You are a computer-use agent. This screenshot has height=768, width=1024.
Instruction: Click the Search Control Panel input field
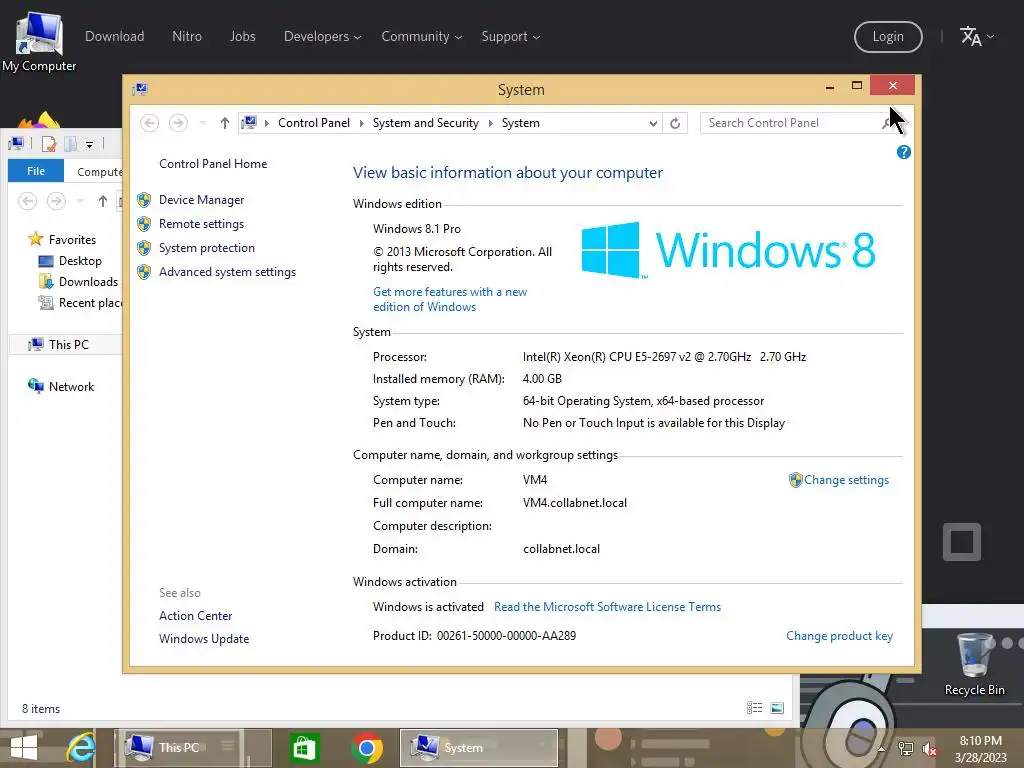click(x=790, y=123)
